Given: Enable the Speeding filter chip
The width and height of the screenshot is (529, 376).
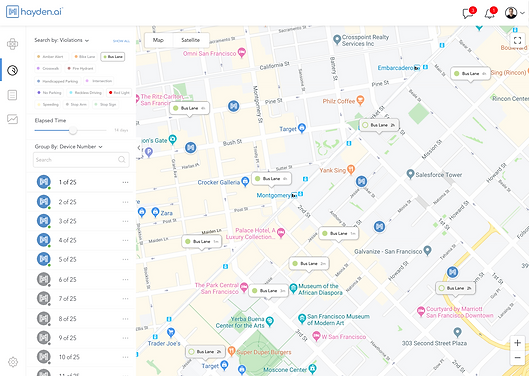Looking at the screenshot, I should coord(48,104).
